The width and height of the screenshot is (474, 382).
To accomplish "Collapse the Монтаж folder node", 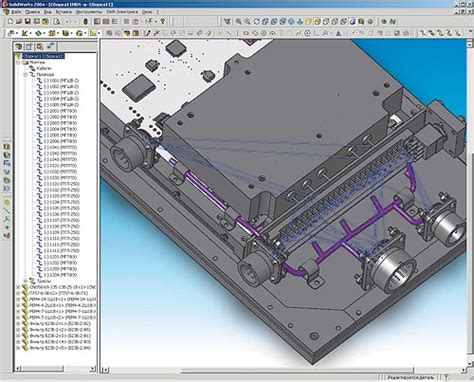I will point(18,62).
